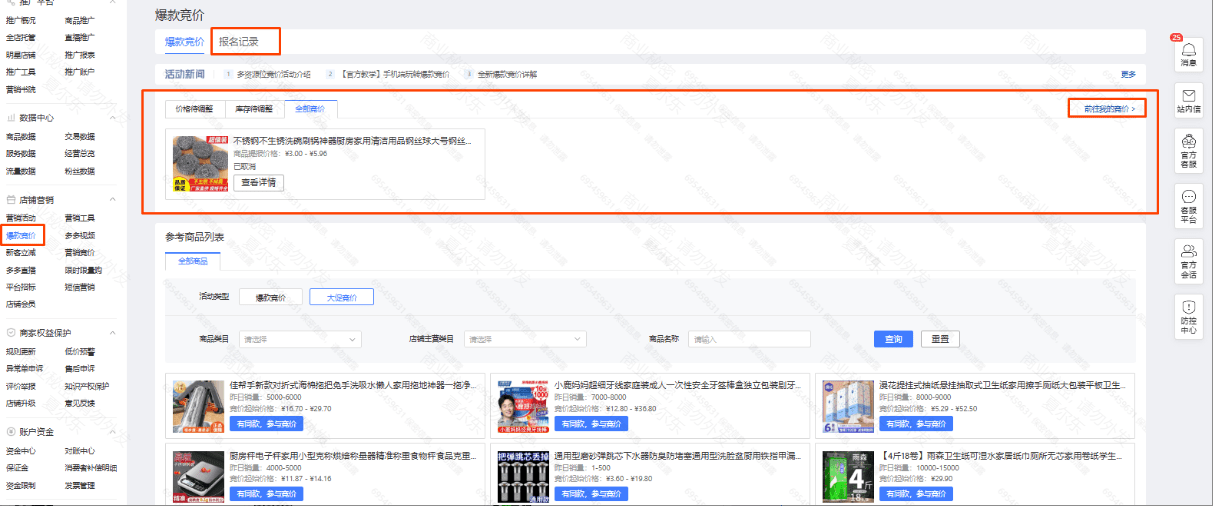The image size is (1213, 506).
Task: Click the 官方客服 support icon
Action: 1188,142
